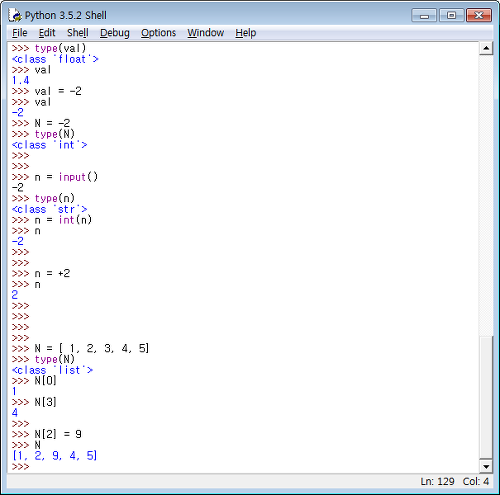Click the scrollbar up arrow

[486, 48]
